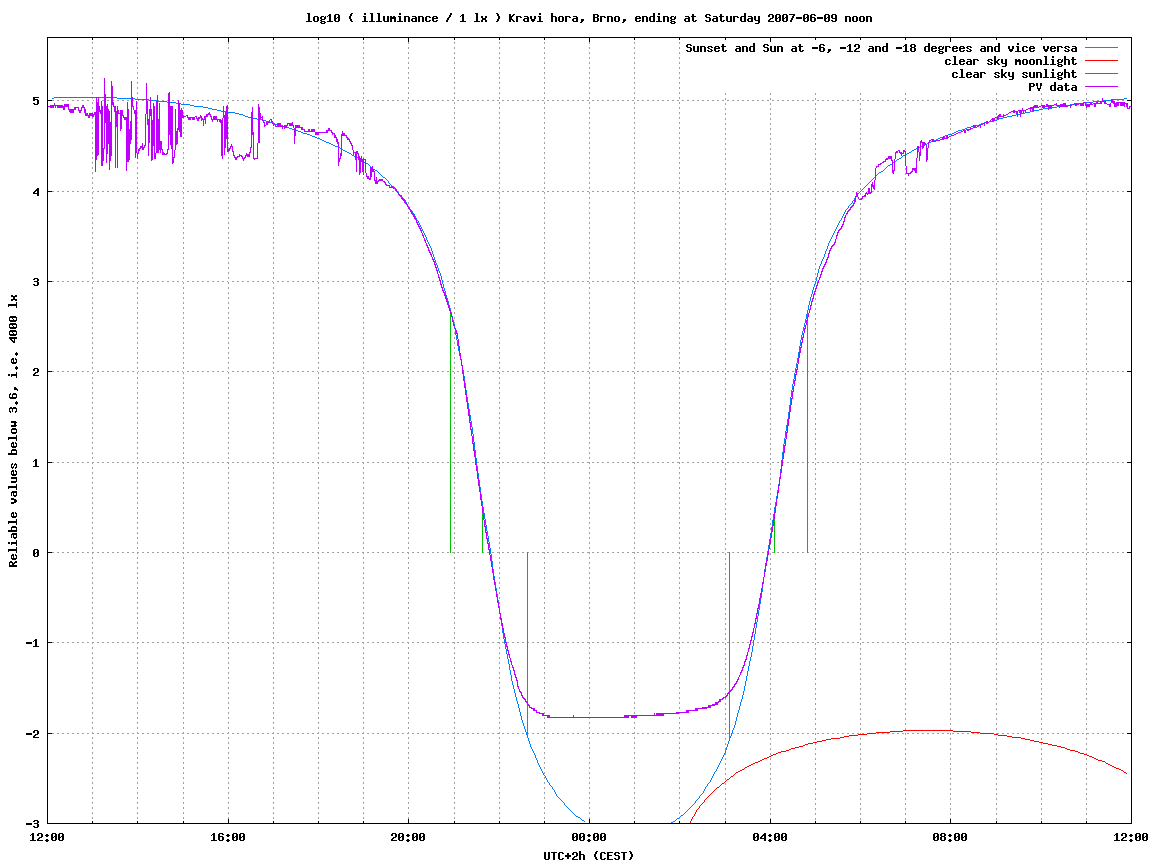Screen dimensions: 1151x863
Task: Click the y-axis tick label '-1'
Action: pos(32,643)
